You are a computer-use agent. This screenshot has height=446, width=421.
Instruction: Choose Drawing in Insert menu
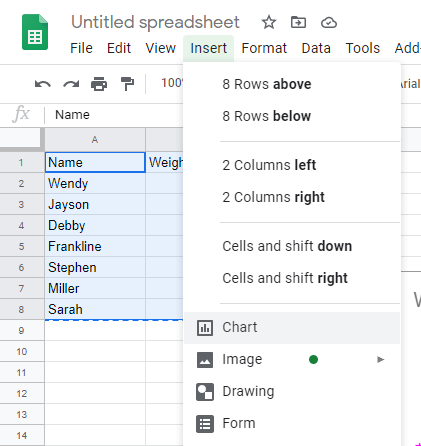click(292, 391)
